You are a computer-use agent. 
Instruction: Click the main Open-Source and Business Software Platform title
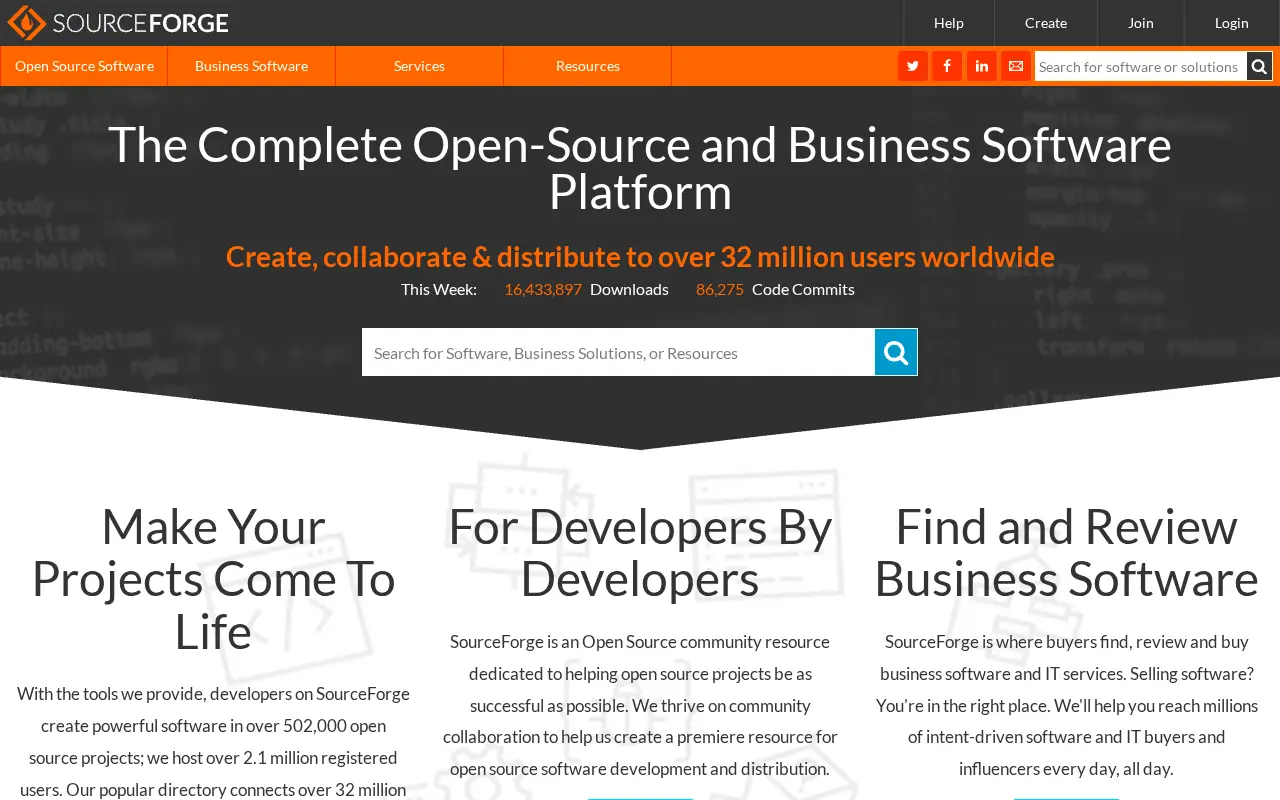640,168
